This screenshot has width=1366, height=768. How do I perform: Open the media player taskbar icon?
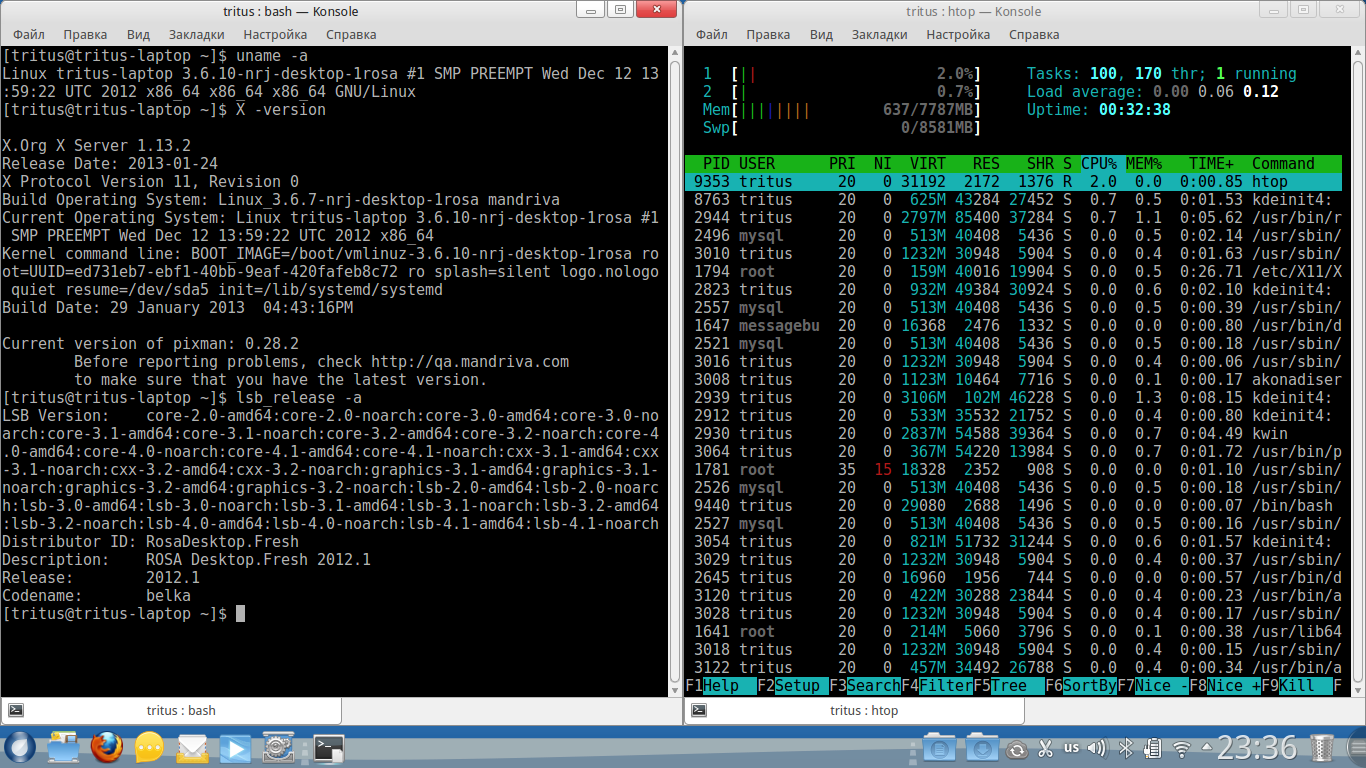(235, 748)
